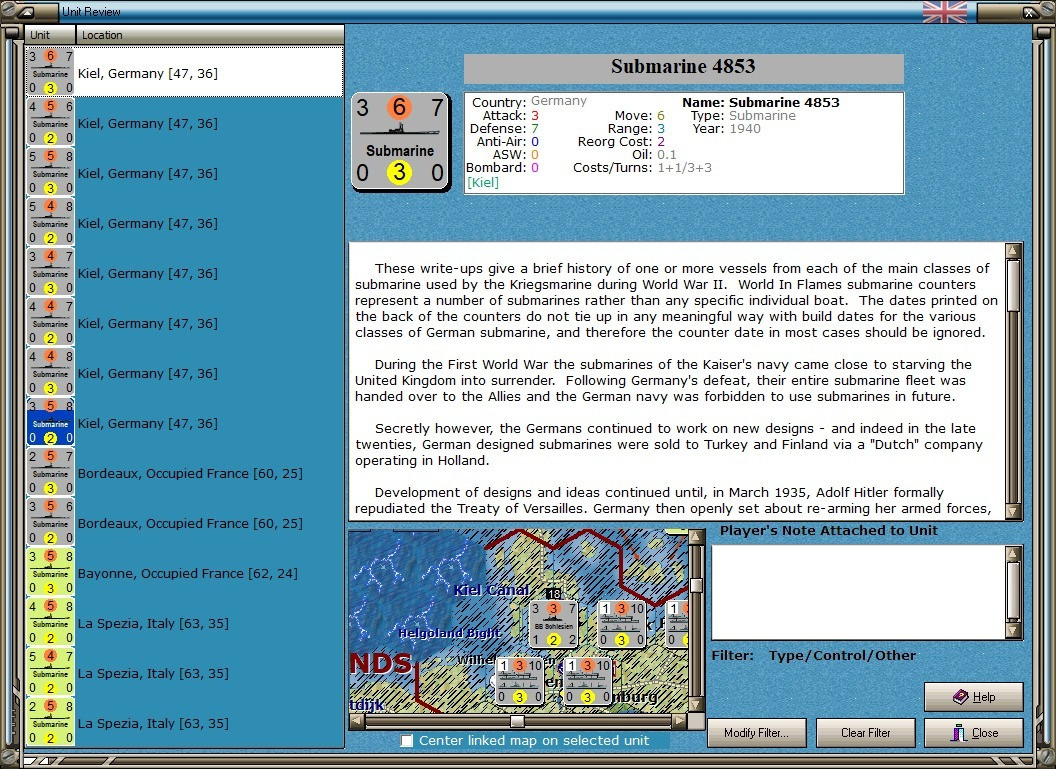Click the Kiel Canal label on the map
The width and height of the screenshot is (1056, 769).
click(x=491, y=591)
